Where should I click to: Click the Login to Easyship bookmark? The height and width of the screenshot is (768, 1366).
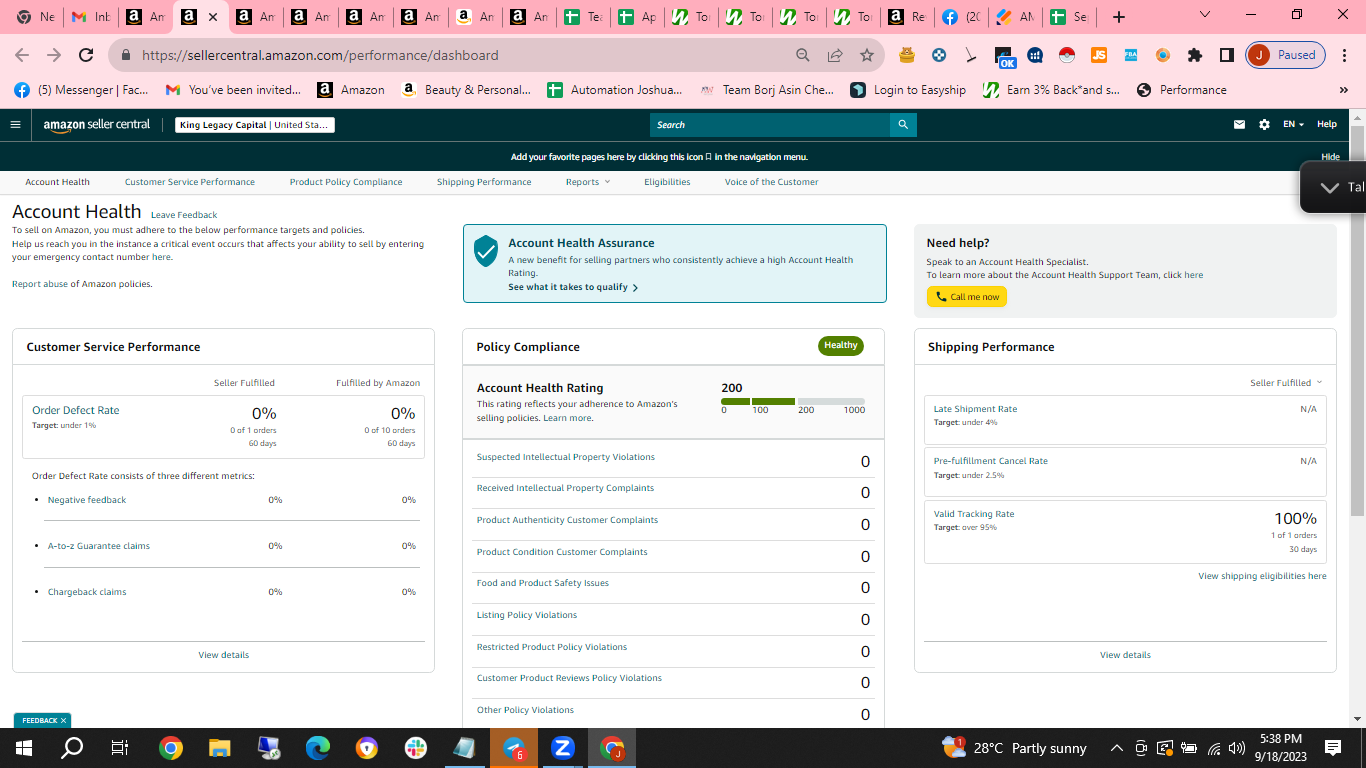908,90
